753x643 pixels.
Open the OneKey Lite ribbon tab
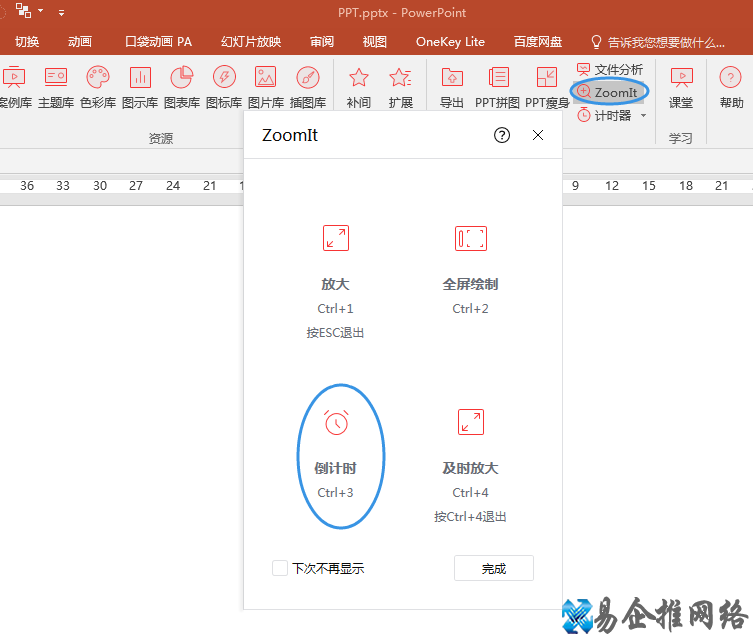click(450, 42)
